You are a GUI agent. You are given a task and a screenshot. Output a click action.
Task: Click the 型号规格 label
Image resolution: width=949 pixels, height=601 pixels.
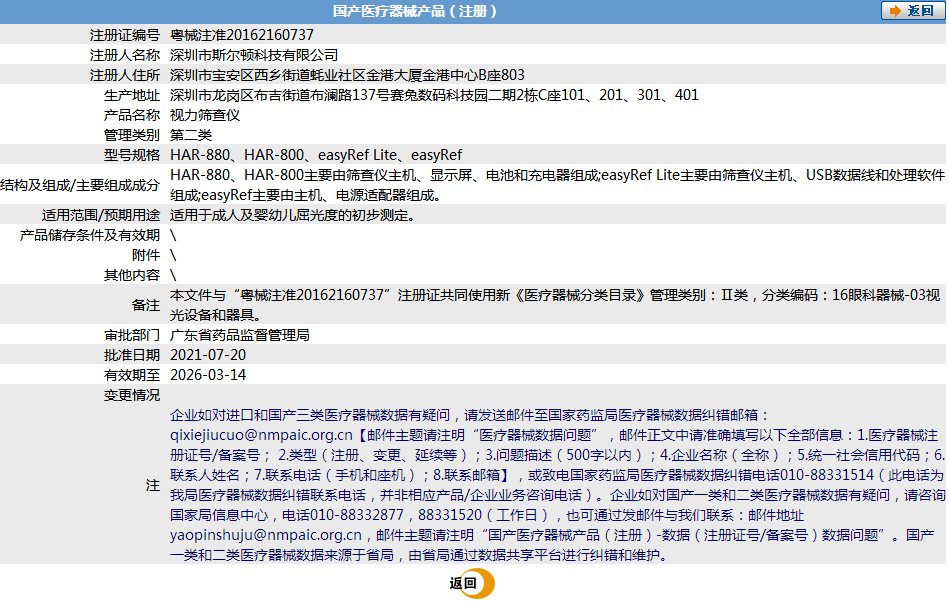(132, 155)
